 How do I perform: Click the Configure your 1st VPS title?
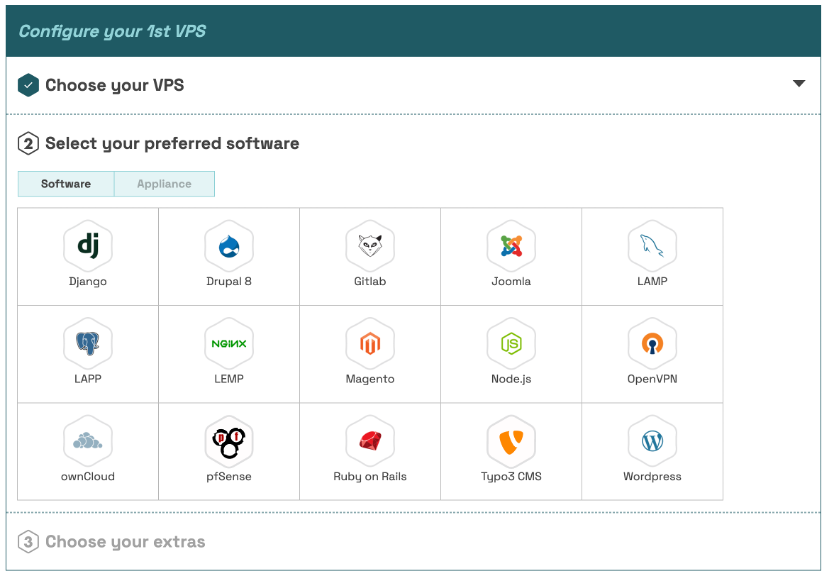point(112,31)
